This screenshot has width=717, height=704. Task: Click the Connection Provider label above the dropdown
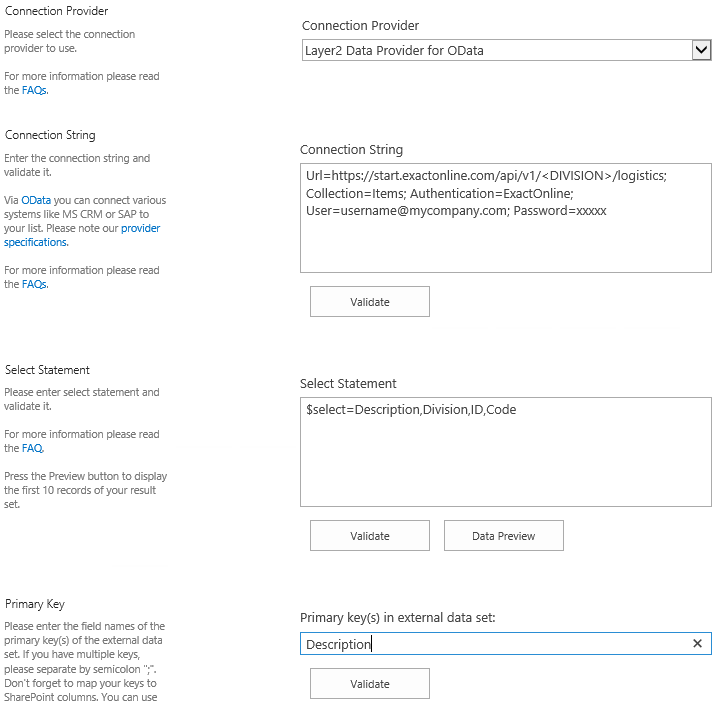coord(360,25)
